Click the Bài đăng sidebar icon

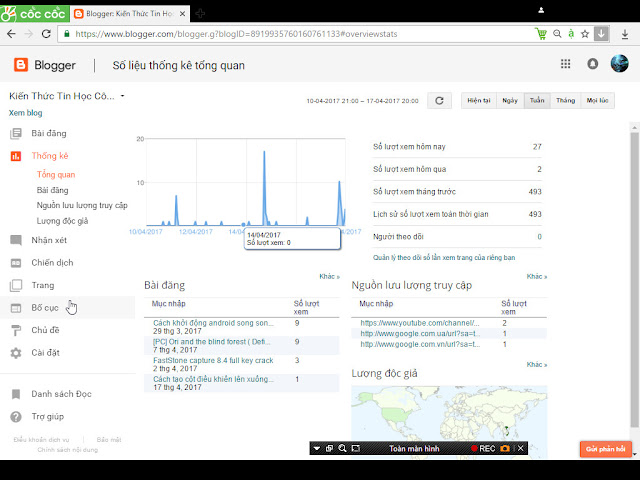(x=16, y=133)
